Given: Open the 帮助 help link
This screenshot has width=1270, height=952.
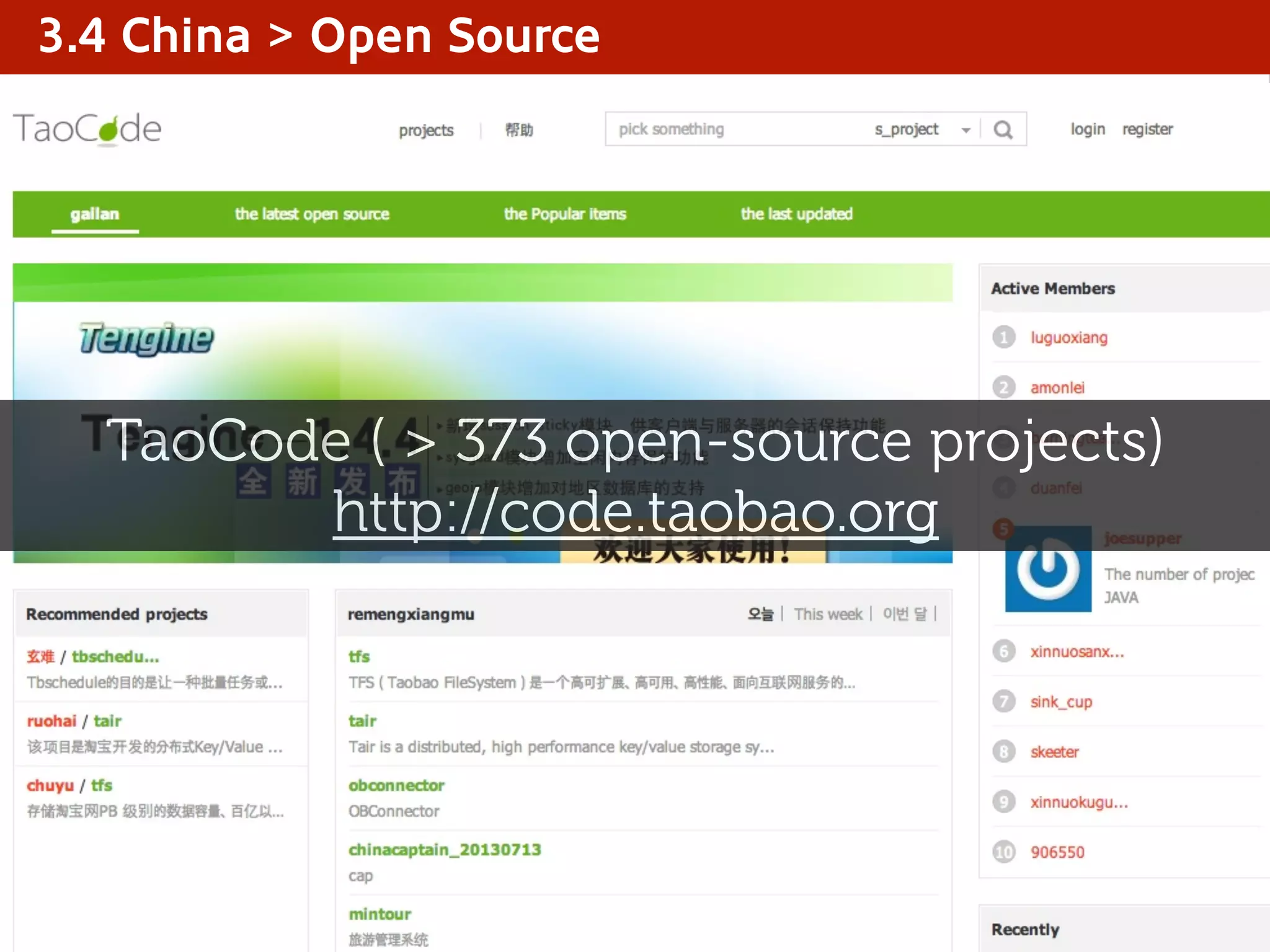Looking at the screenshot, I should coord(519,130).
